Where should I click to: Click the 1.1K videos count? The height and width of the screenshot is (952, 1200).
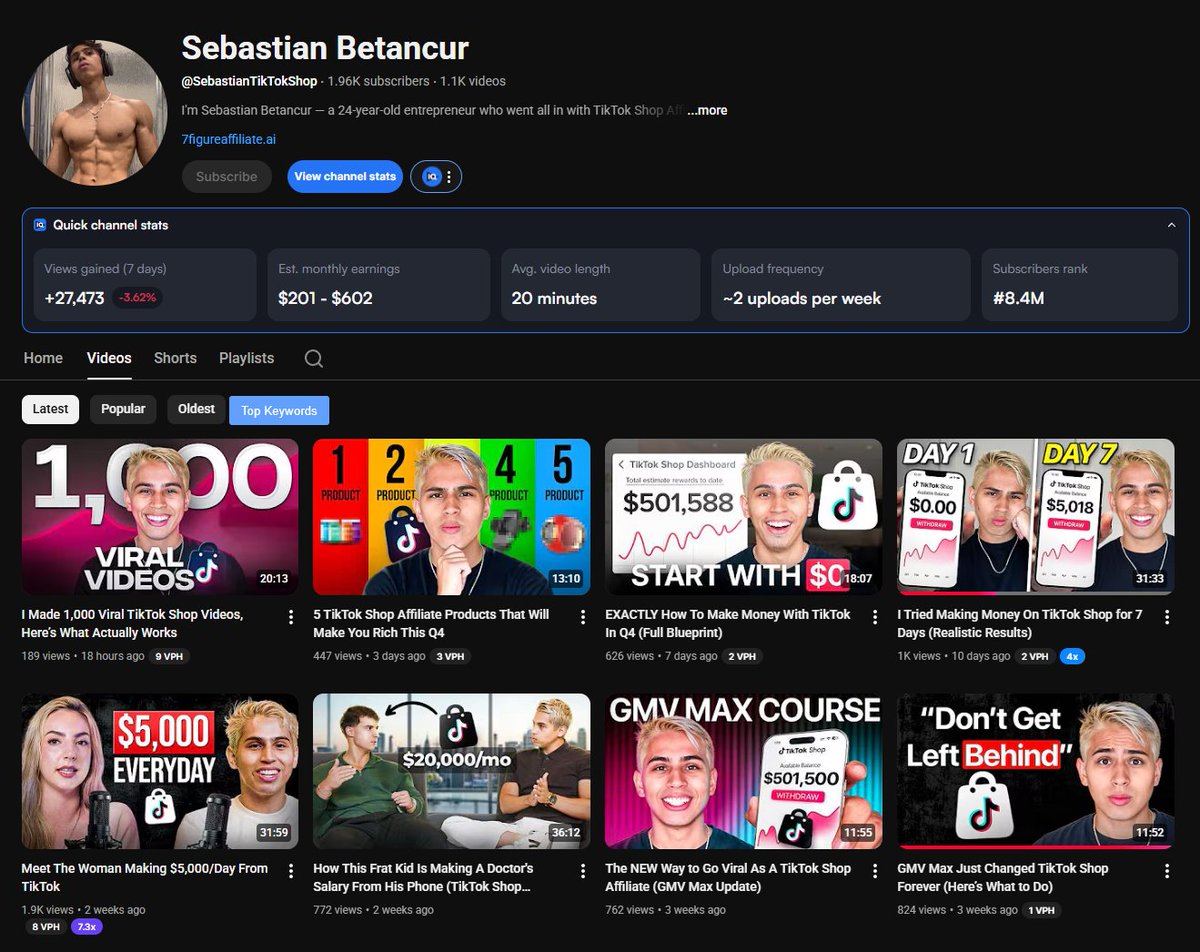tap(473, 81)
